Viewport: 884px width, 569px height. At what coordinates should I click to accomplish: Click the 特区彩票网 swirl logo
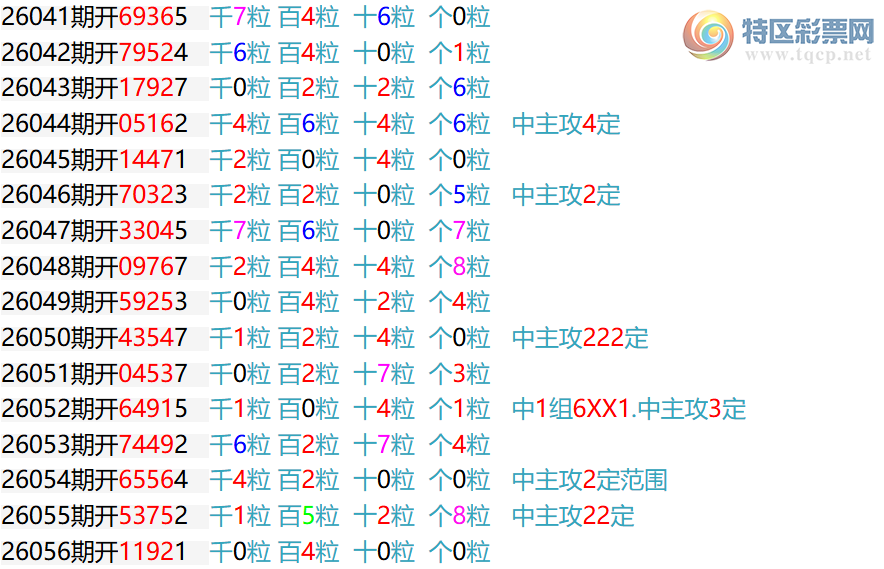708,36
